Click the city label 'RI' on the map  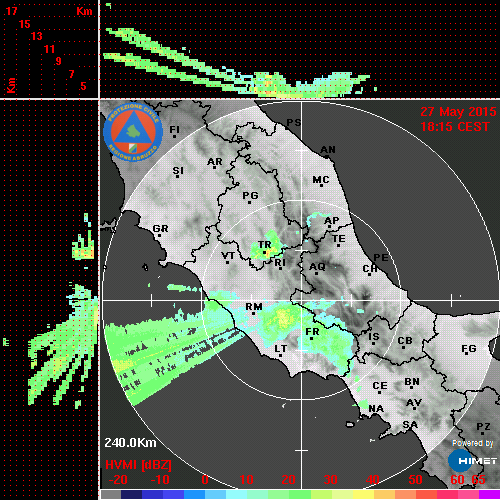click(280, 263)
